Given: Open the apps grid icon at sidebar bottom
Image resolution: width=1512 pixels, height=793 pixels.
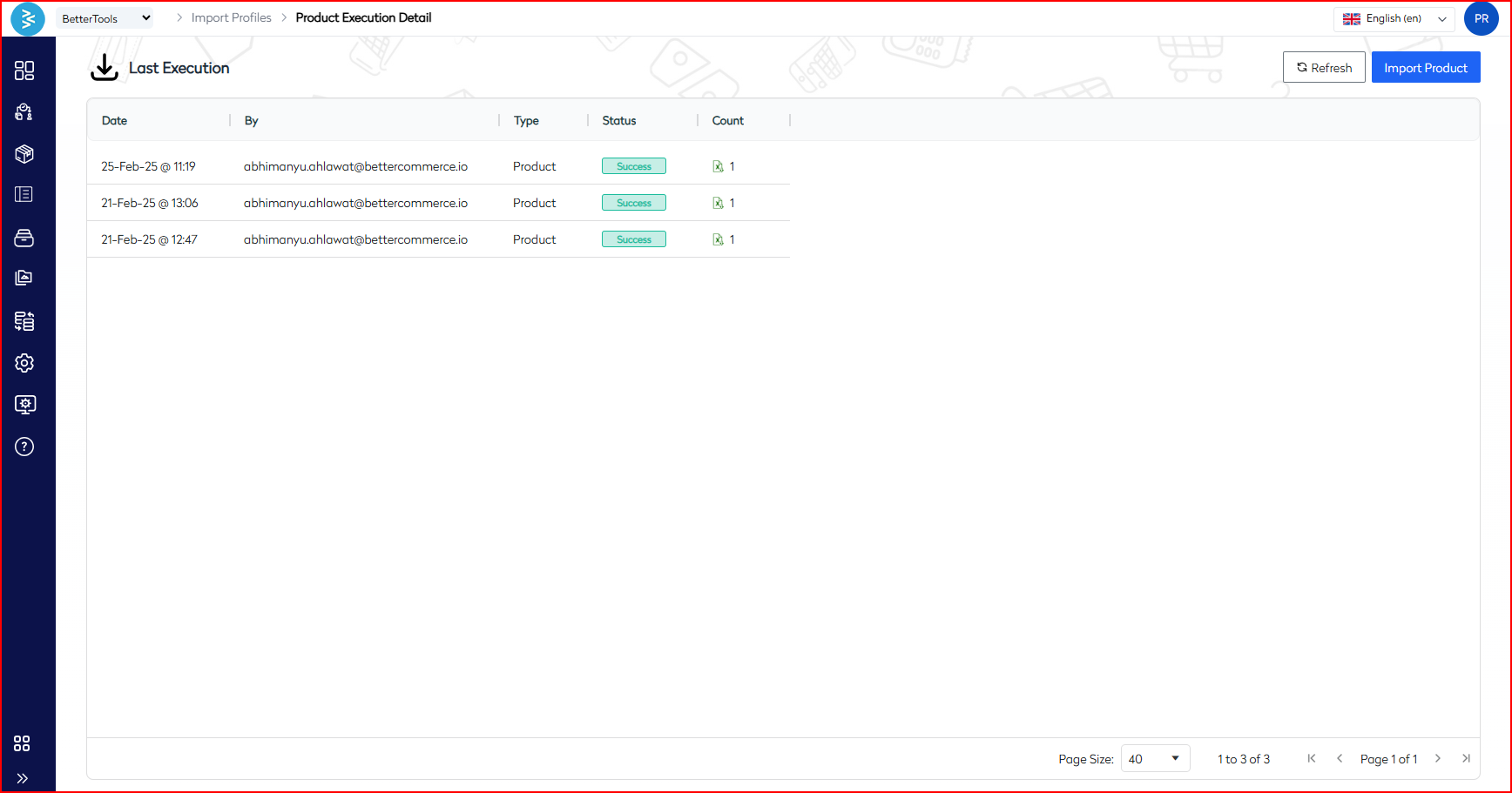Looking at the screenshot, I should click(x=23, y=743).
